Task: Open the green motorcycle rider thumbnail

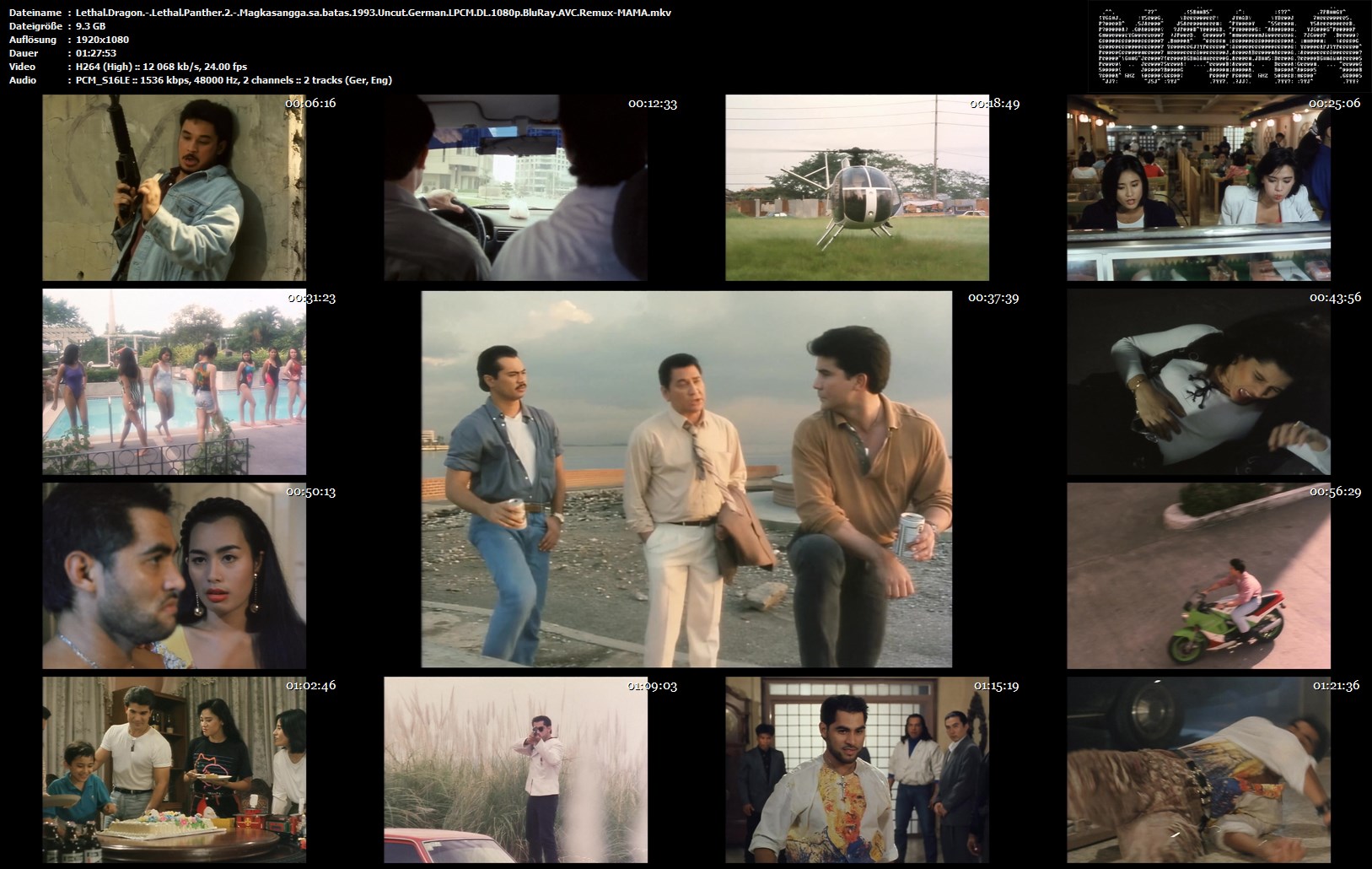Action: coord(1198,576)
